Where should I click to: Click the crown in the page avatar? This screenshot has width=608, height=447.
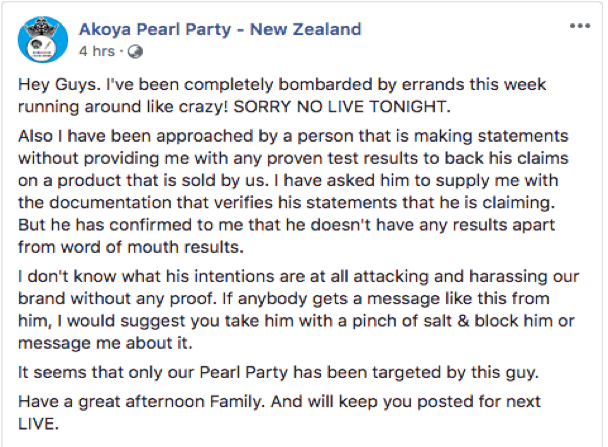(x=41, y=28)
